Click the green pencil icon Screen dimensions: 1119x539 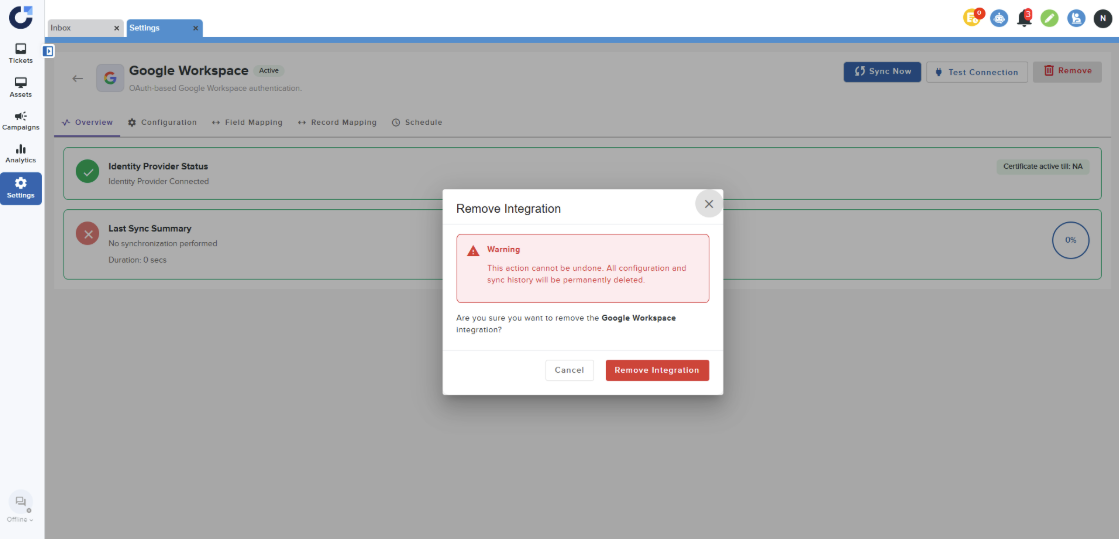coord(1050,18)
